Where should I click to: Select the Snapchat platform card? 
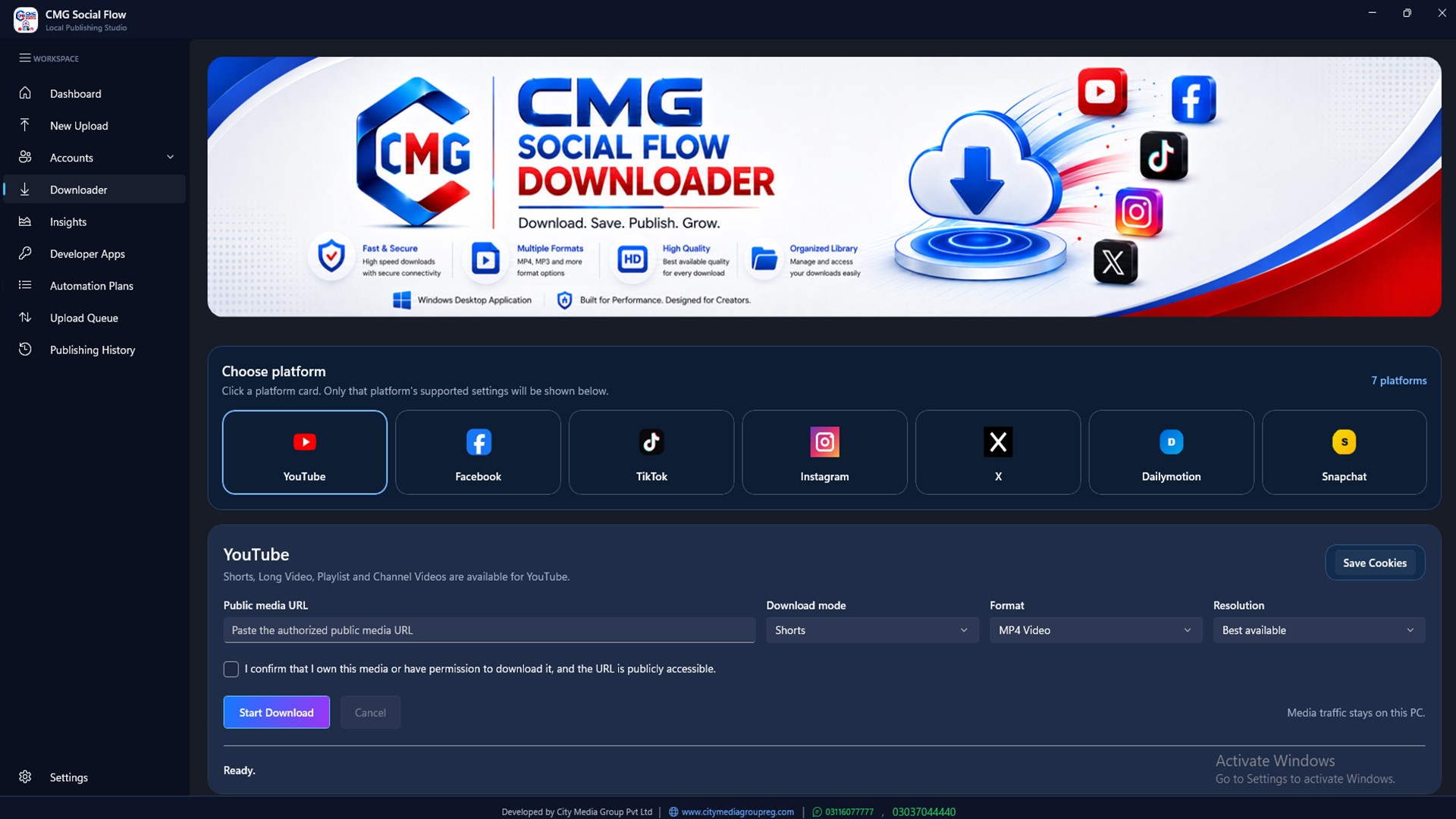(1344, 452)
